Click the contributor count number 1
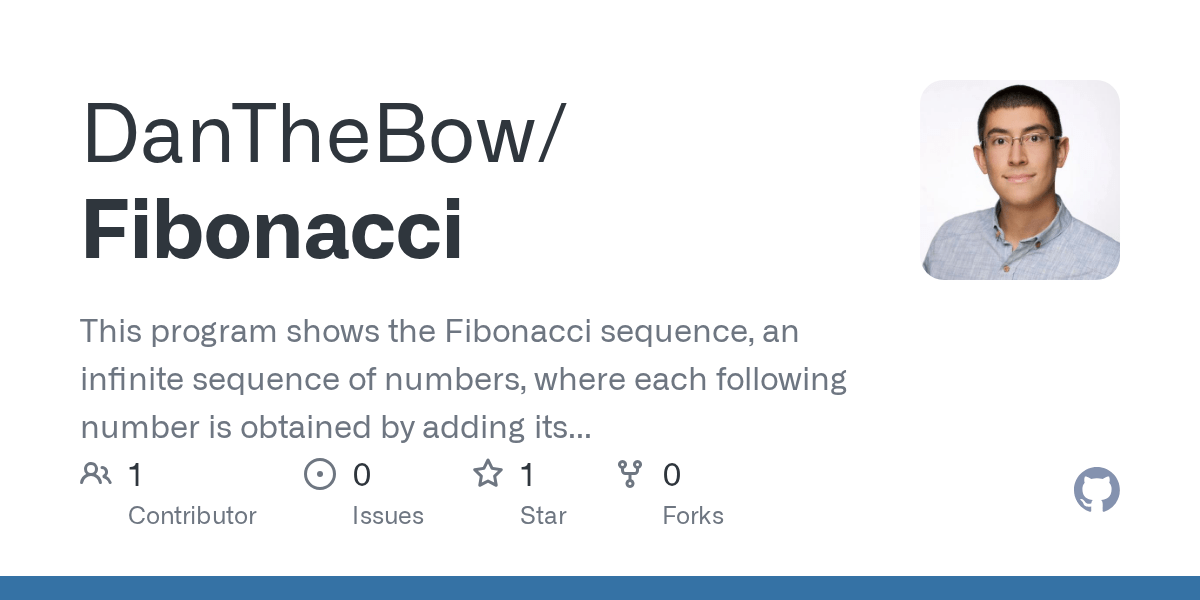The height and width of the screenshot is (600, 1200). (135, 475)
